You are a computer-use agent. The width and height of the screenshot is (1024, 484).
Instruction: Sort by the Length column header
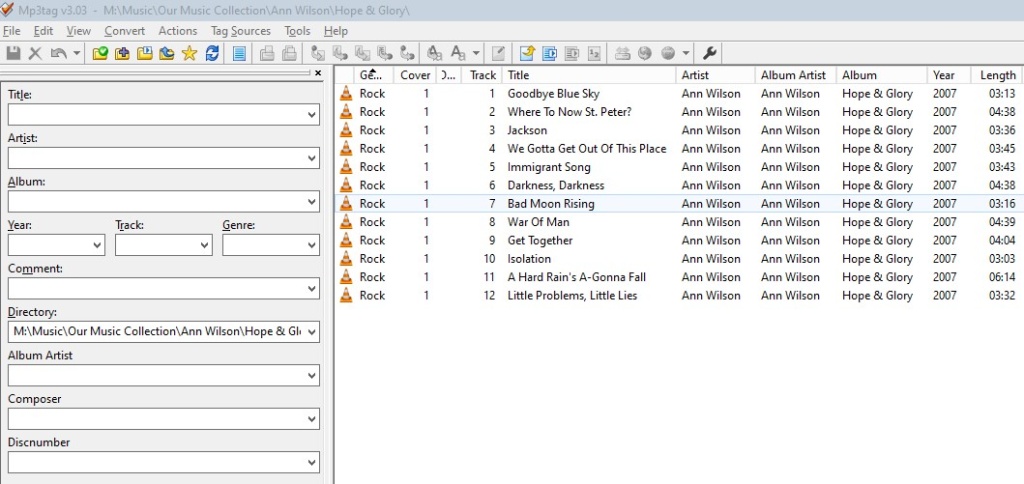point(997,75)
